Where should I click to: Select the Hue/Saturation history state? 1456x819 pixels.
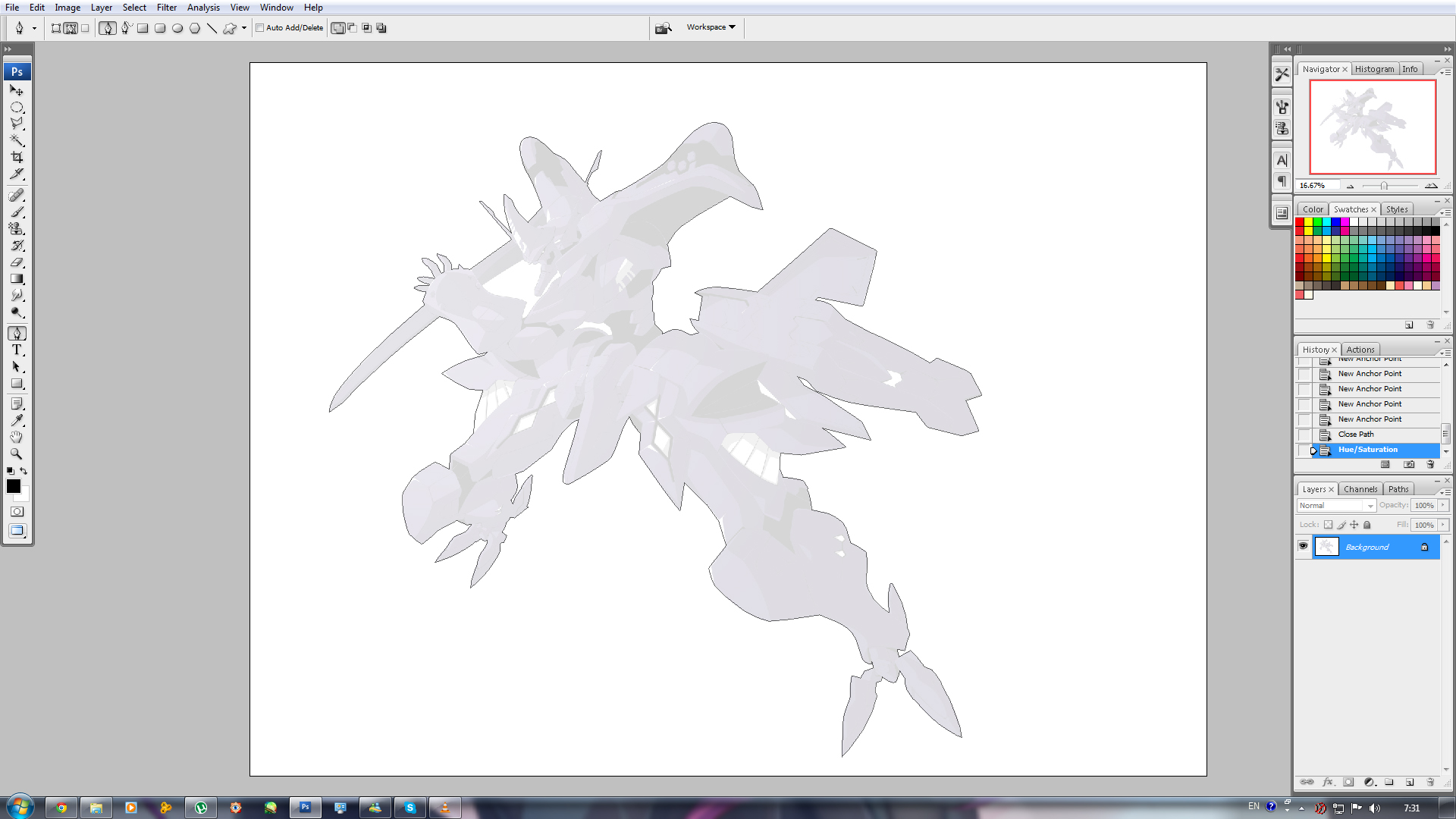[1376, 450]
